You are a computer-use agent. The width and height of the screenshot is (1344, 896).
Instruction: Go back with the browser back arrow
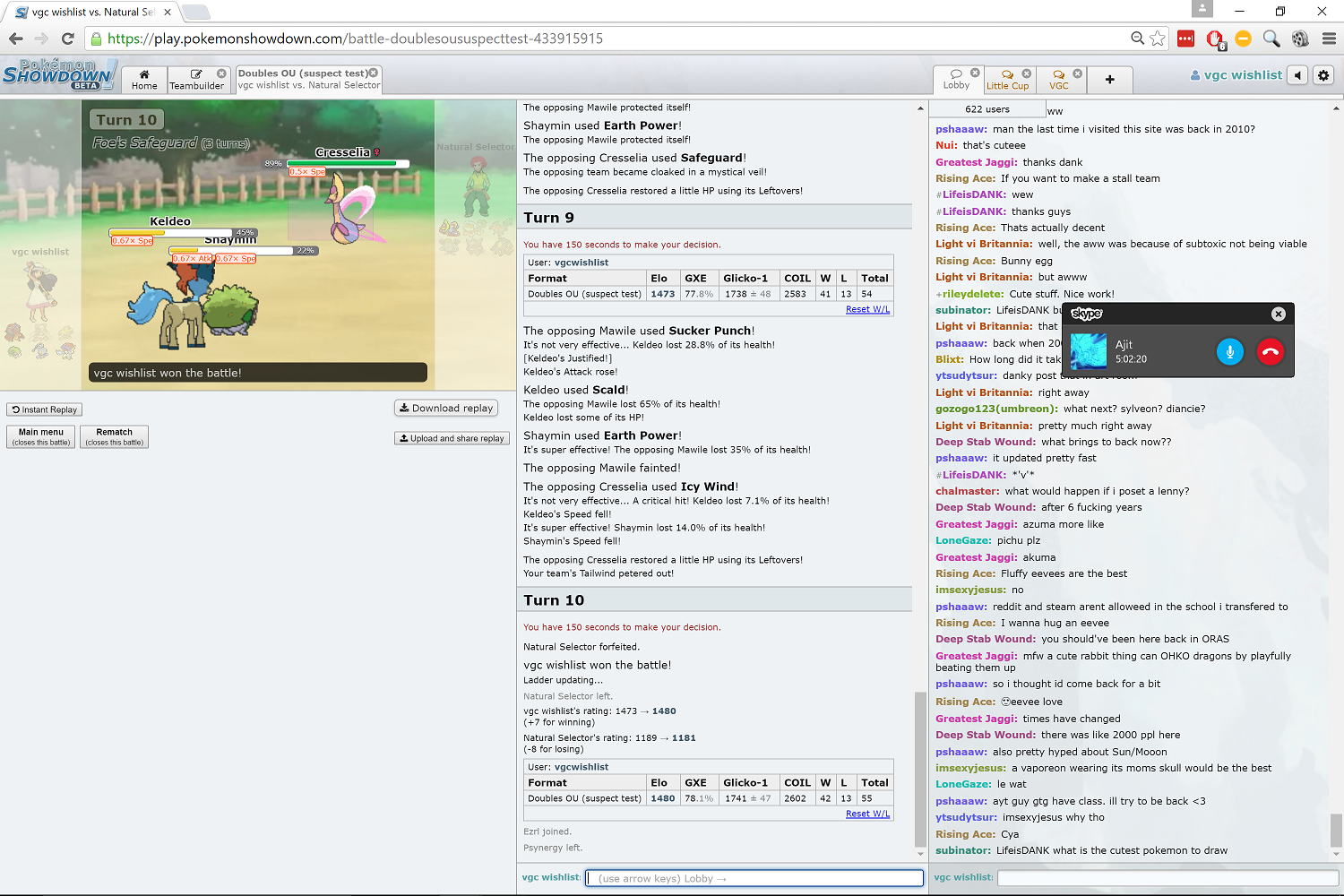pos(15,39)
